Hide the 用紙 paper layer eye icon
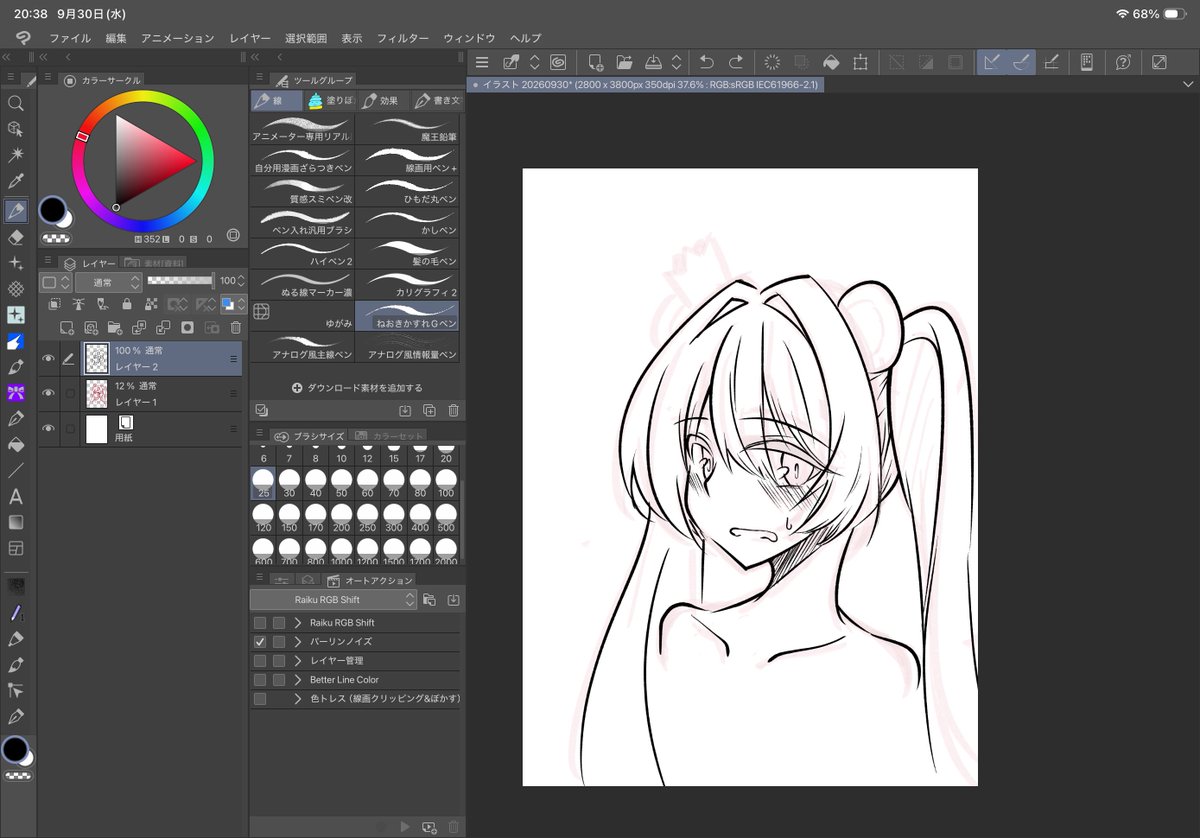 point(47,428)
